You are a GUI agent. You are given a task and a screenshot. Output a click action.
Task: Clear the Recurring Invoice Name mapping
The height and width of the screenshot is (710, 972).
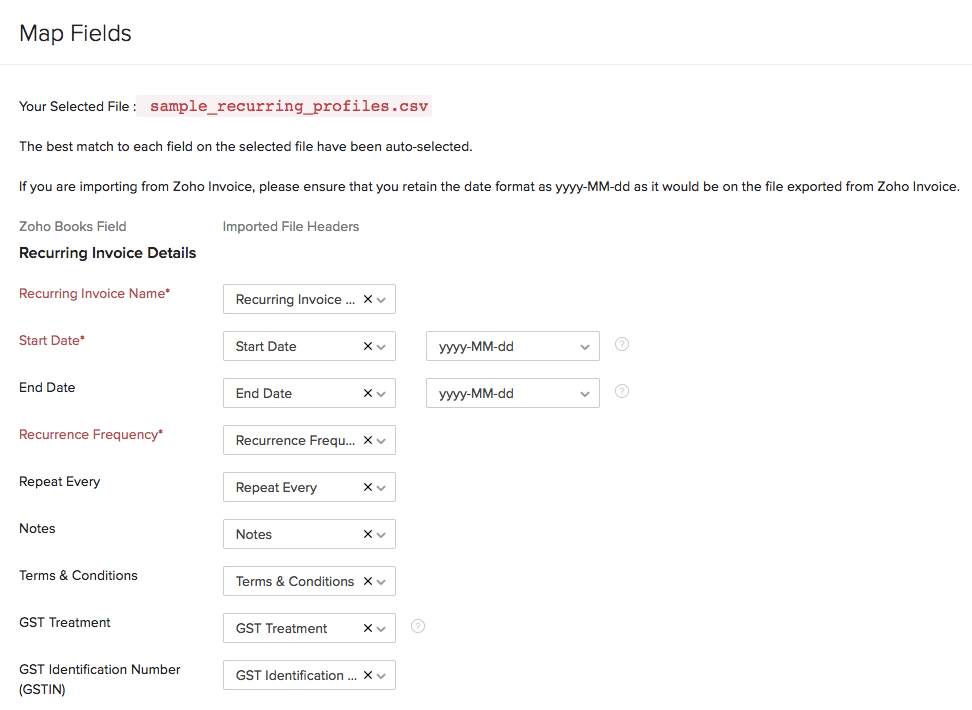pyautogui.click(x=367, y=299)
